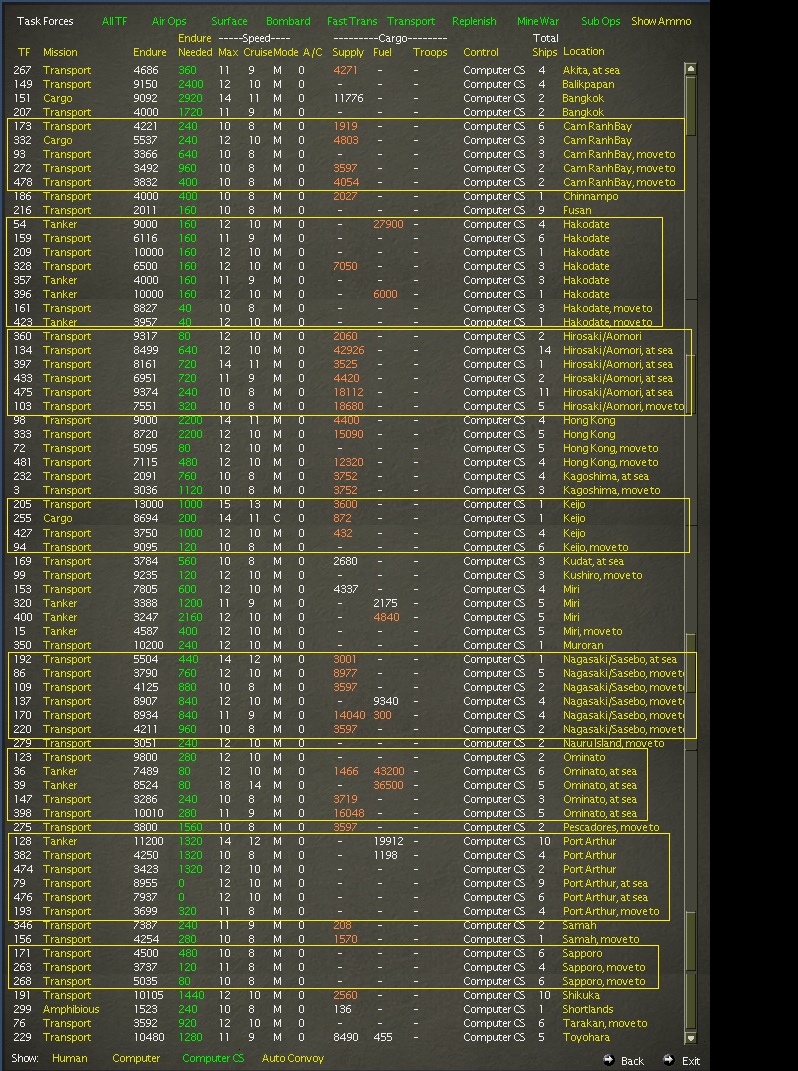The height and width of the screenshot is (1071, 798).
Task: Sort by the Max speed column header
Action: tap(228, 52)
